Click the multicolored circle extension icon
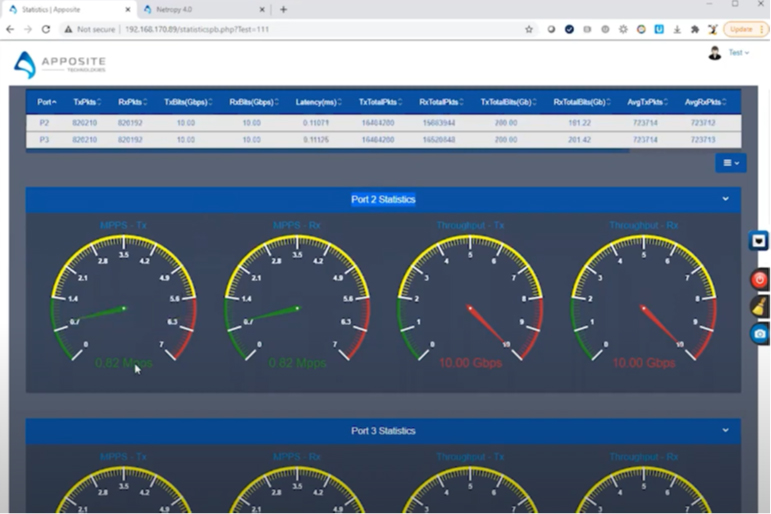Viewport: 771px width, 514px height. tap(641, 30)
